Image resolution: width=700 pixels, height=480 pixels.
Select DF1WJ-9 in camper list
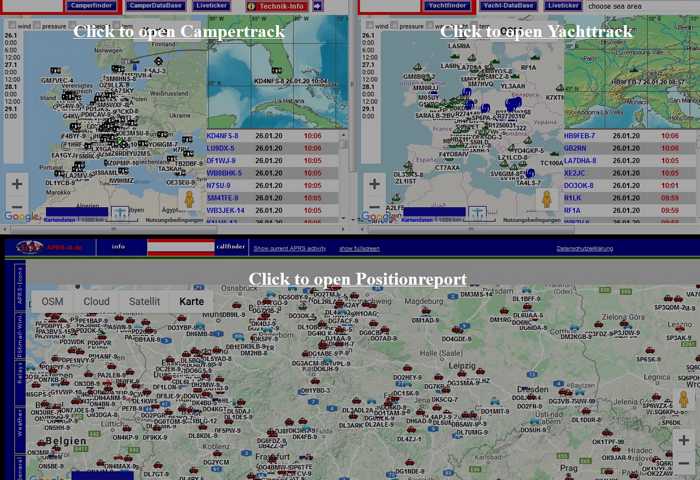click(x=221, y=161)
